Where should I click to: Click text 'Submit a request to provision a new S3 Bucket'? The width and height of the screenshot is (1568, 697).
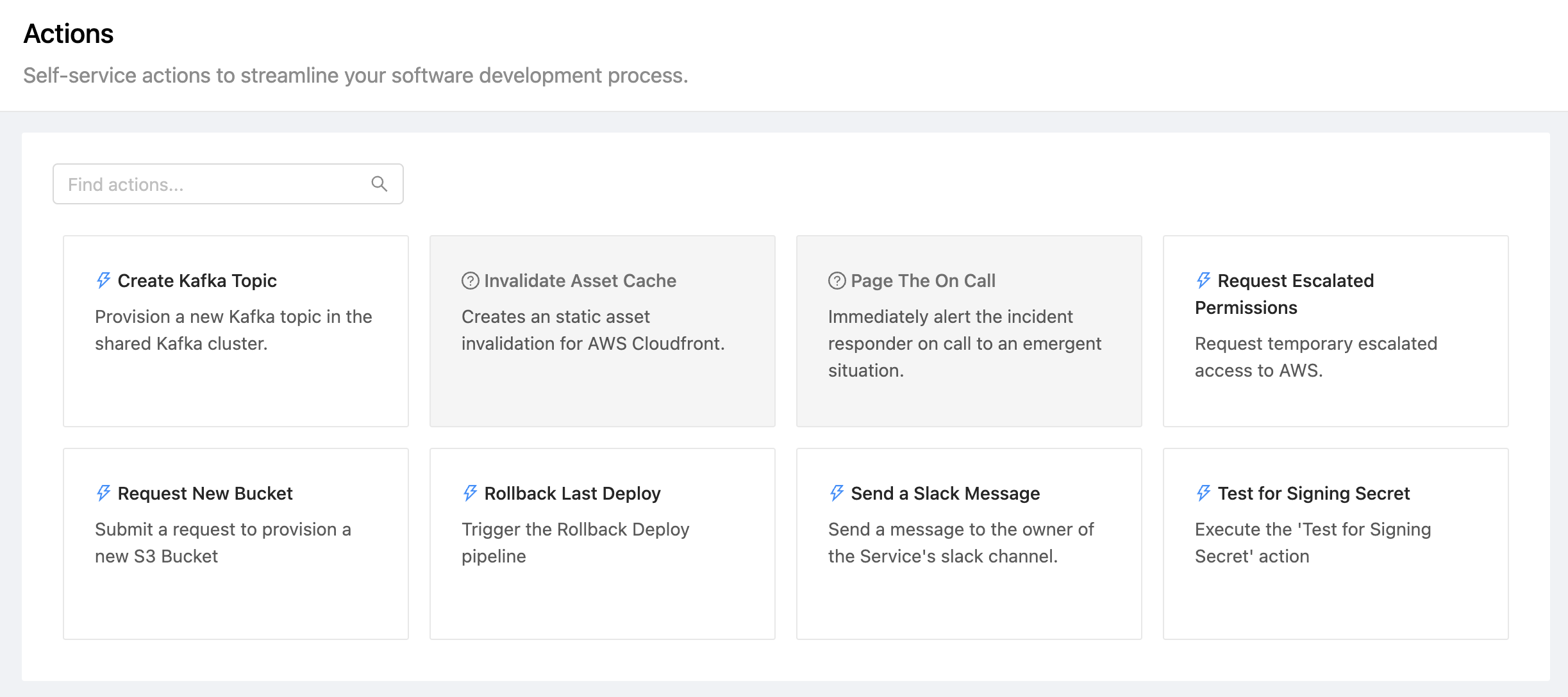pos(223,543)
